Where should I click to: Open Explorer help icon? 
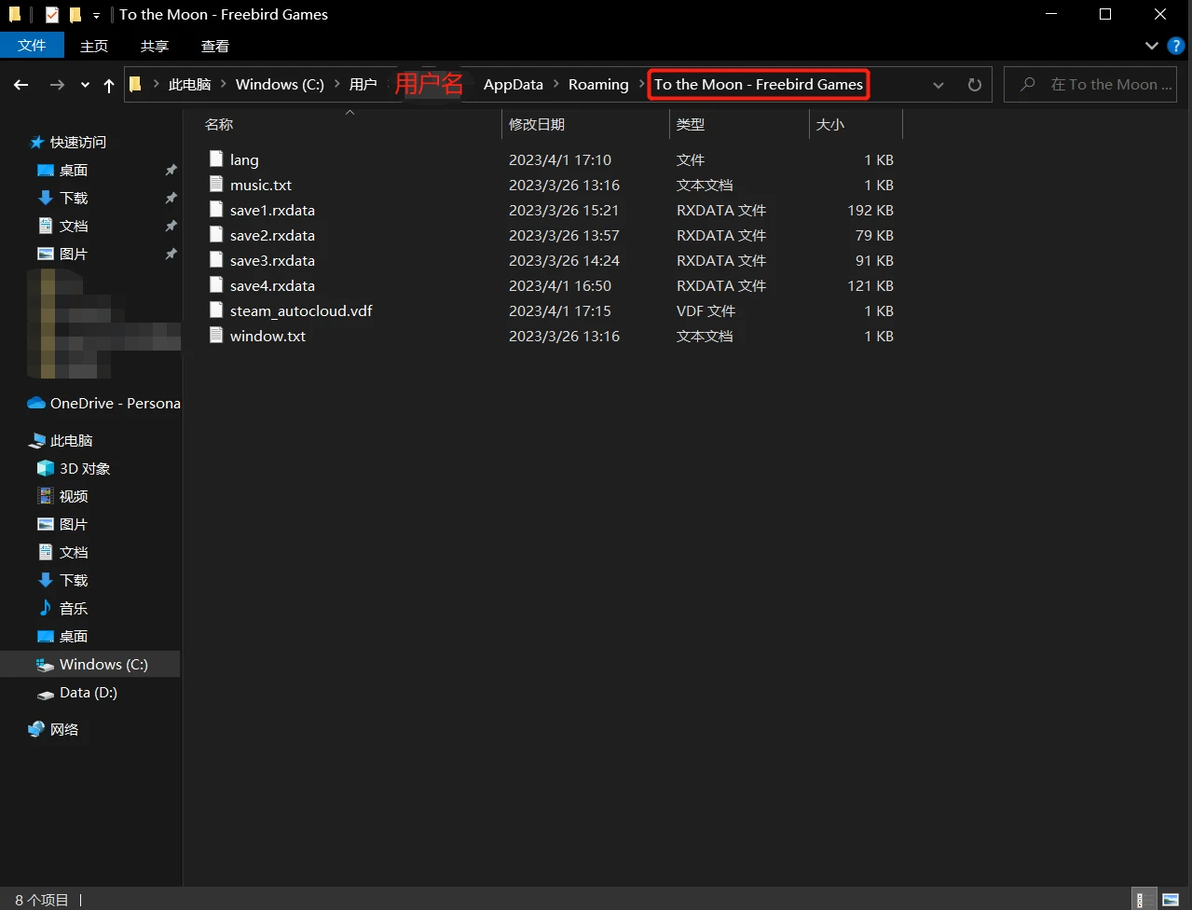(1175, 46)
